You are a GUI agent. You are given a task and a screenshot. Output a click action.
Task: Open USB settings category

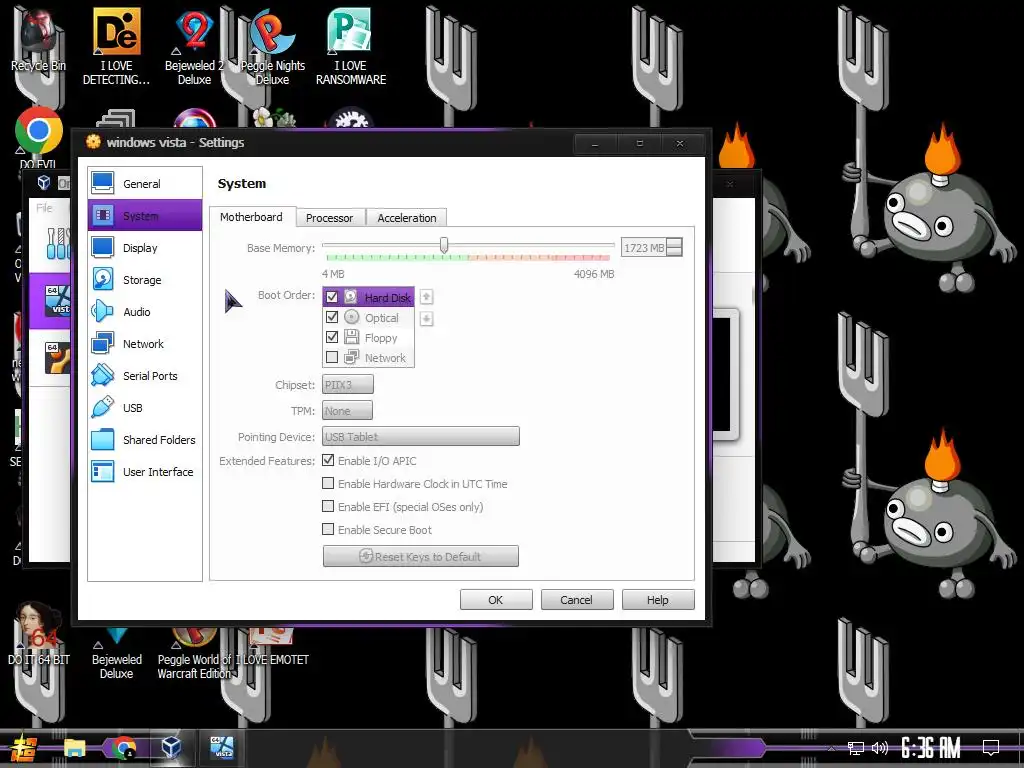pos(144,408)
